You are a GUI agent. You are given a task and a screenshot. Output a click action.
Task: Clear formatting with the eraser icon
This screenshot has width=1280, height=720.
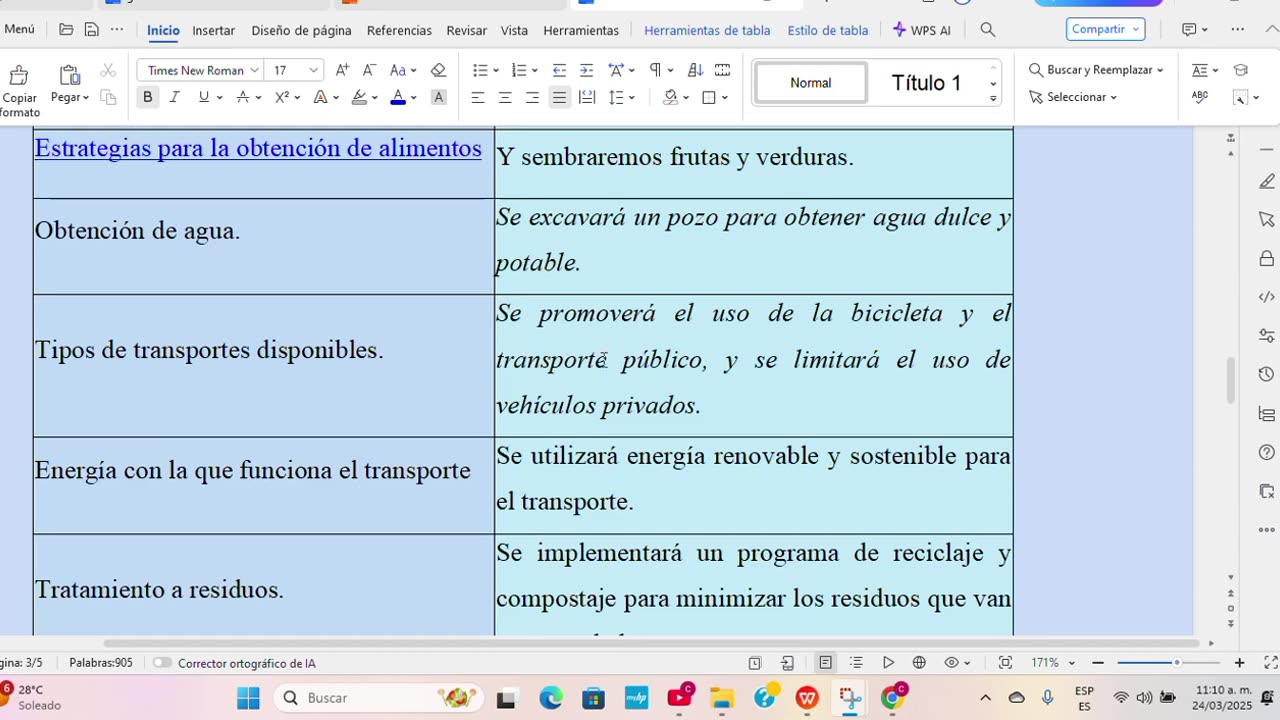[438, 70]
